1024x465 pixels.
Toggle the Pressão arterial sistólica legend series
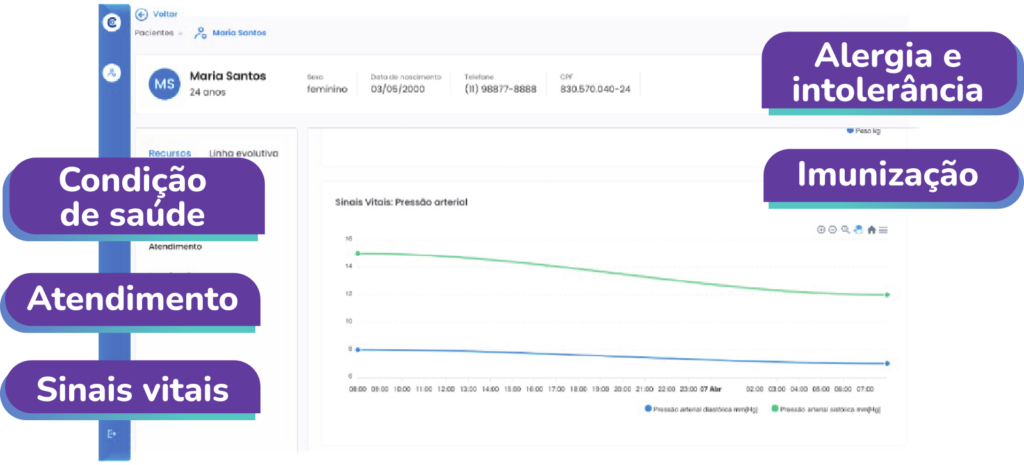(x=825, y=409)
